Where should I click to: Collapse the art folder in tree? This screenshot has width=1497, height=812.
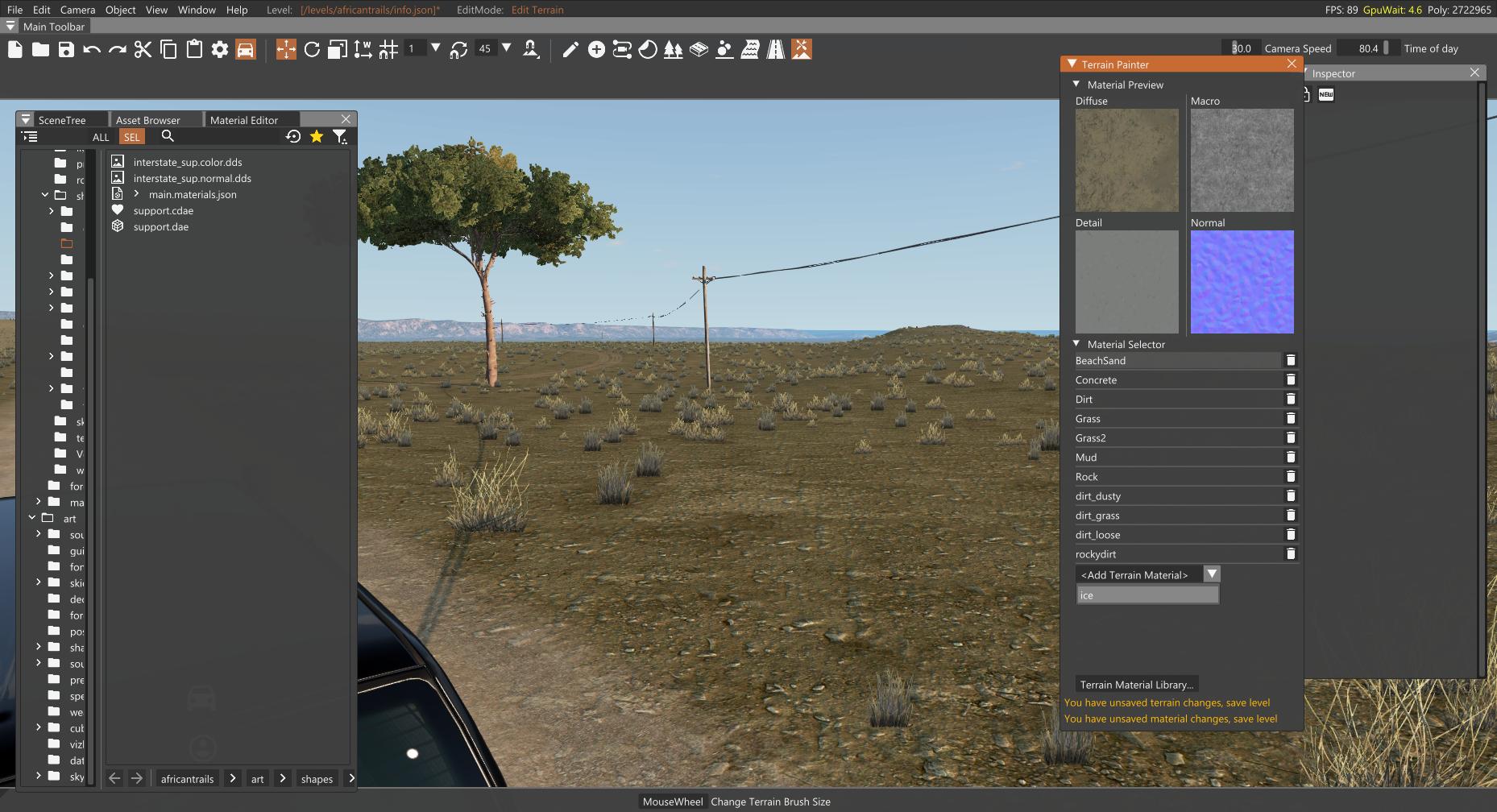click(x=32, y=518)
